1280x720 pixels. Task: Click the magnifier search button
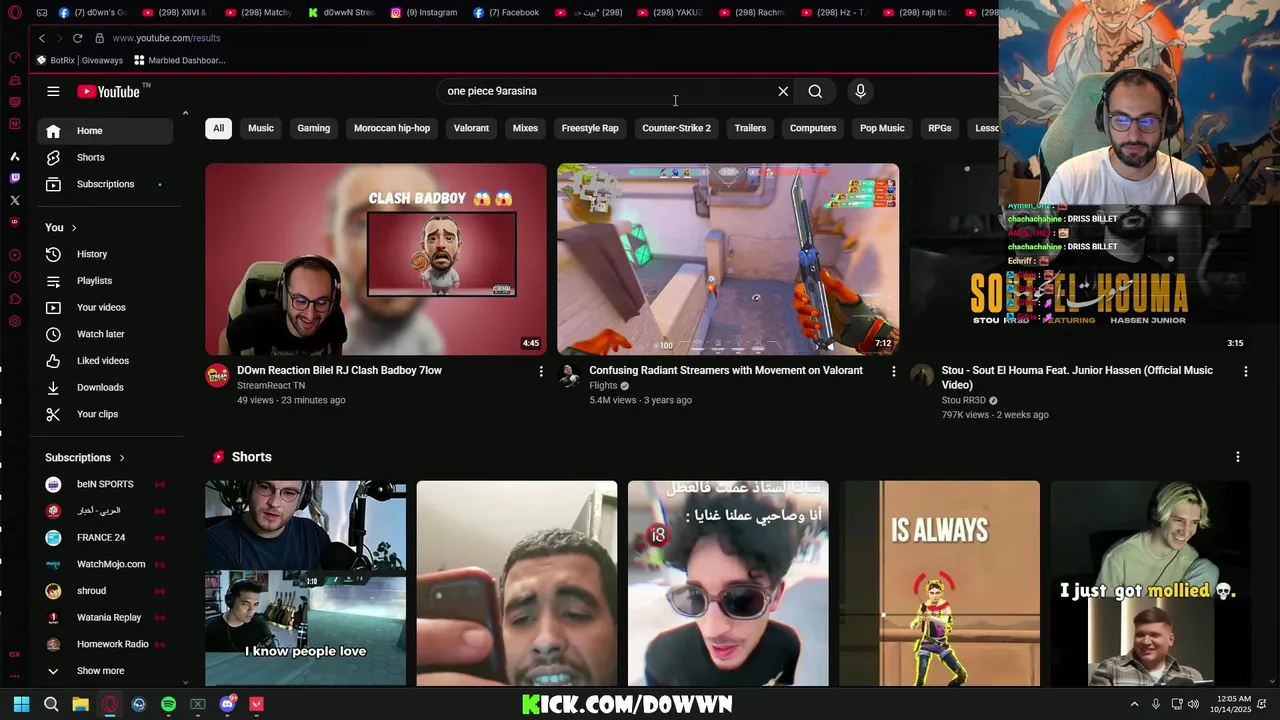(x=815, y=91)
